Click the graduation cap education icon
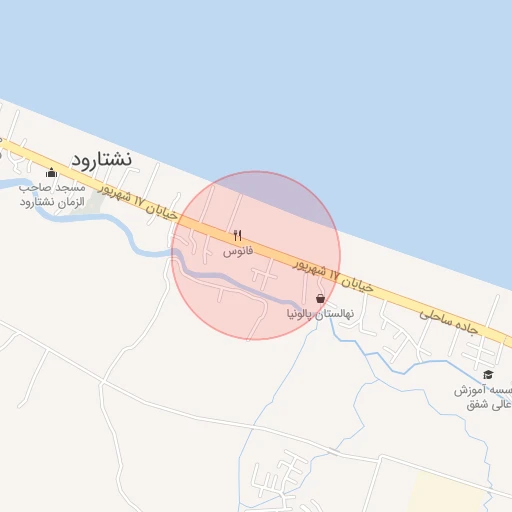Image resolution: width=512 pixels, height=512 pixels. coord(488,375)
